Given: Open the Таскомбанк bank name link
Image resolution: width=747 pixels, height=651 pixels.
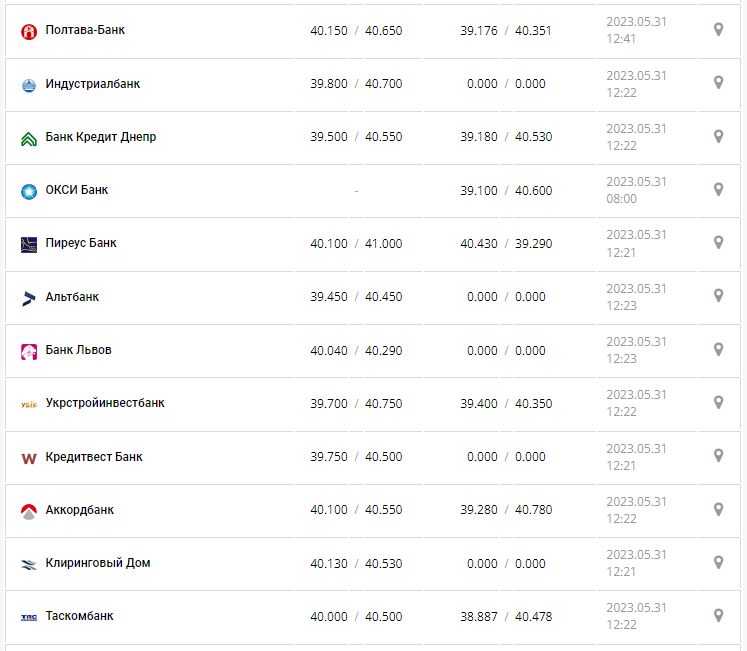Looking at the screenshot, I should coord(80,616).
